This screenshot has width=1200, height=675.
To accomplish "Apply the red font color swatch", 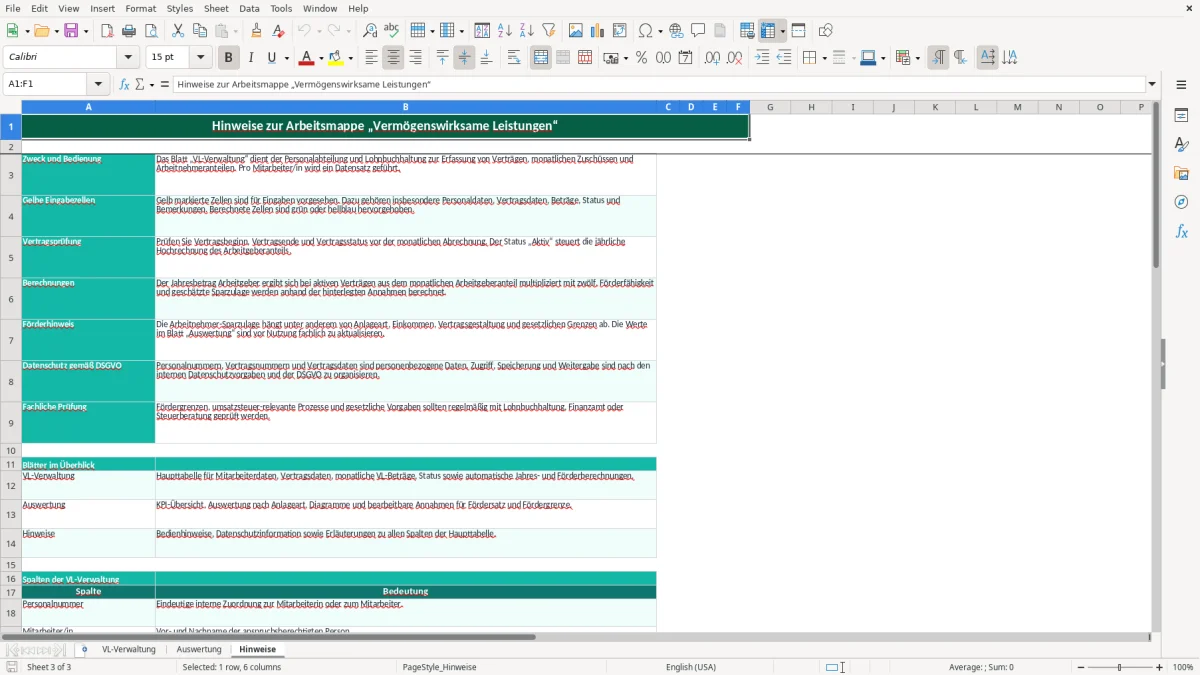I will 308,58.
